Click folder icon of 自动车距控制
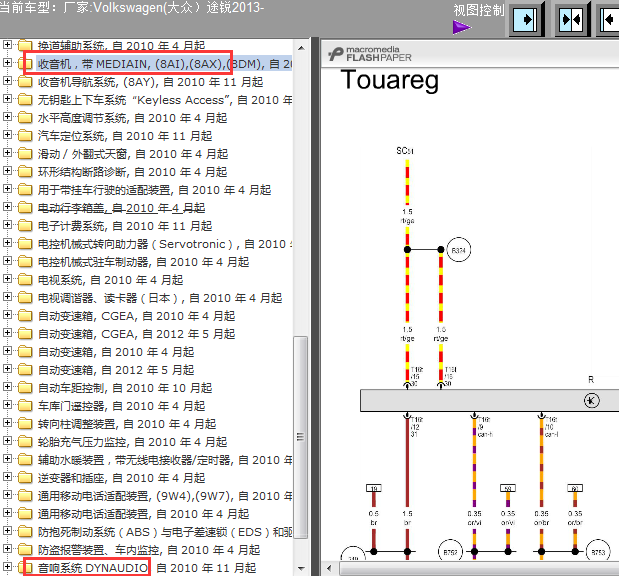This screenshot has height=576, width=619. click(25, 388)
